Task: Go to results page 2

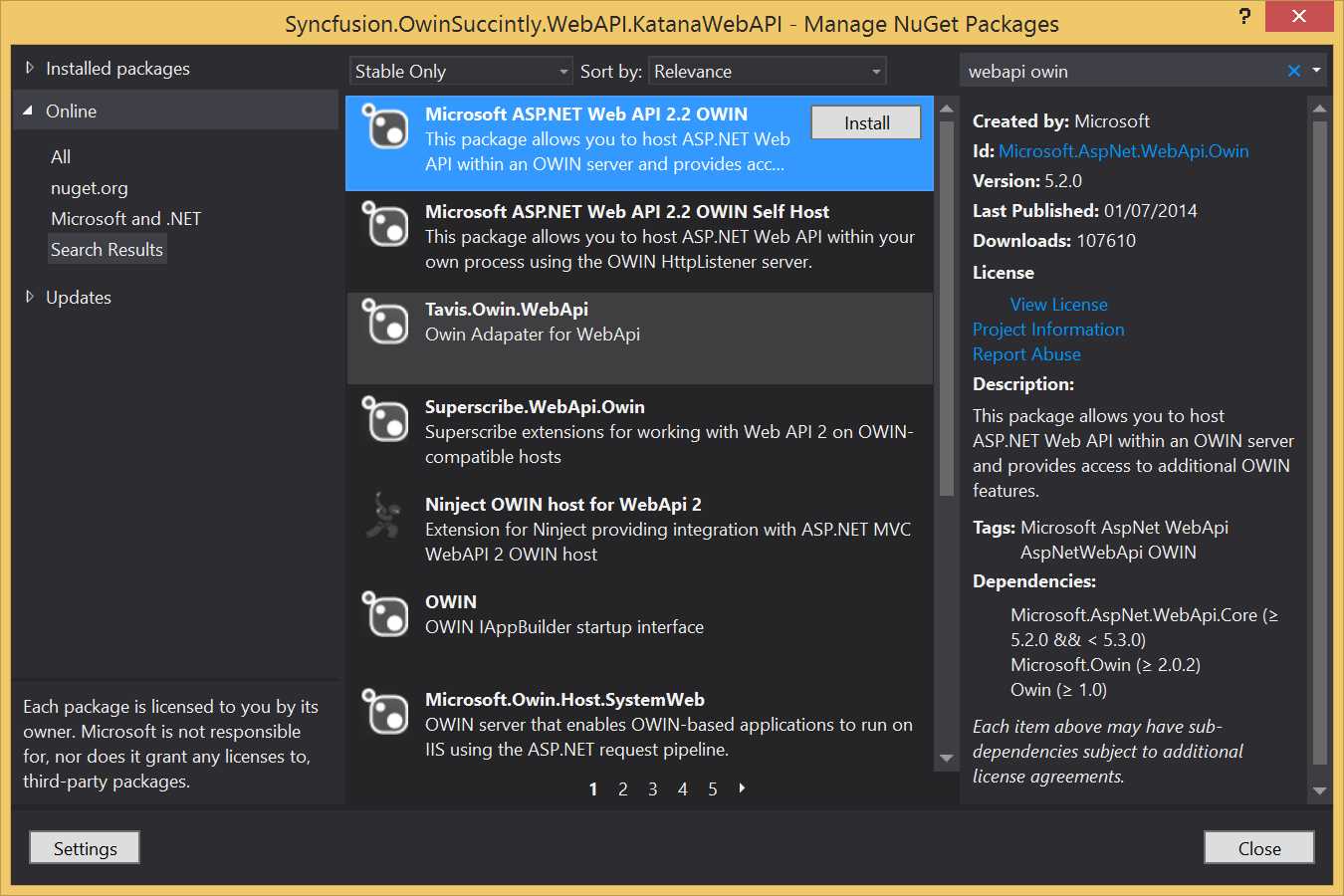Action: pos(623,788)
